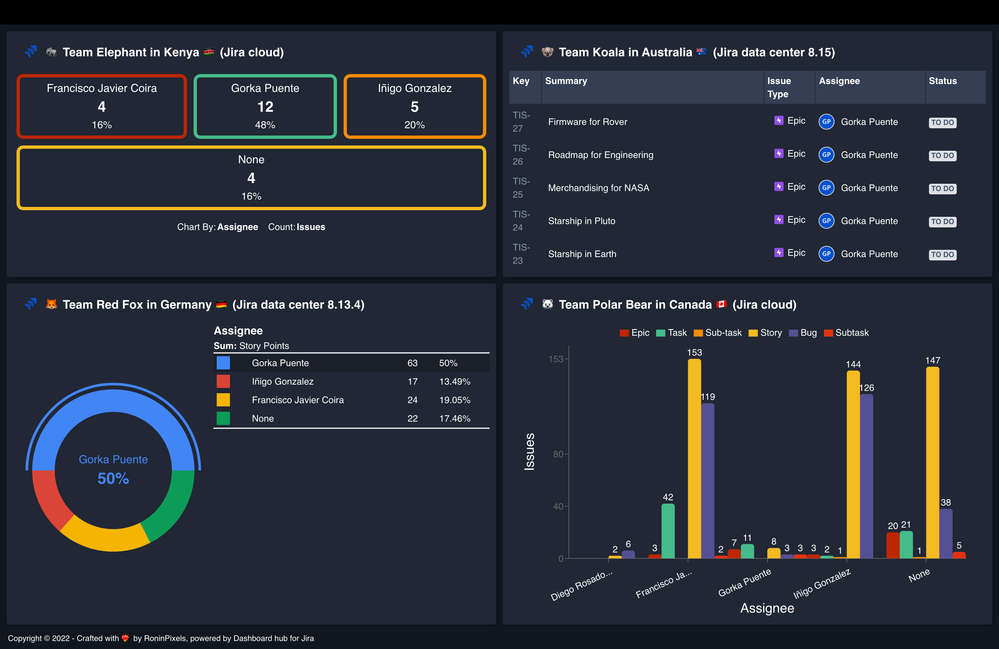Toggle Sub-task series in chart legend
The height and width of the screenshot is (649, 999).
(717, 332)
